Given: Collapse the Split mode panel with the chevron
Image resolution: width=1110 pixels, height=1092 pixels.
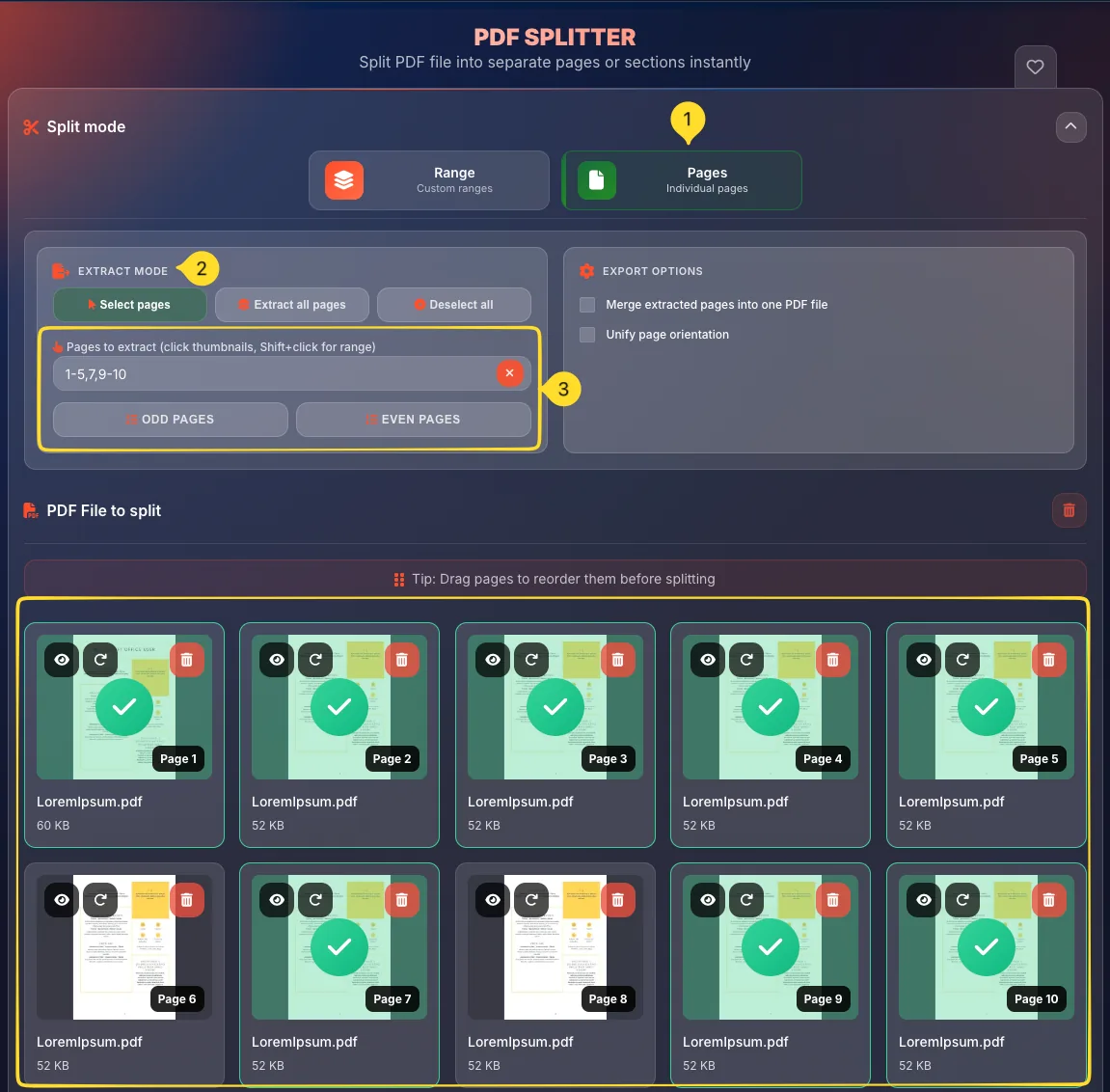Looking at the screenshot, I should pos(1070,126).
